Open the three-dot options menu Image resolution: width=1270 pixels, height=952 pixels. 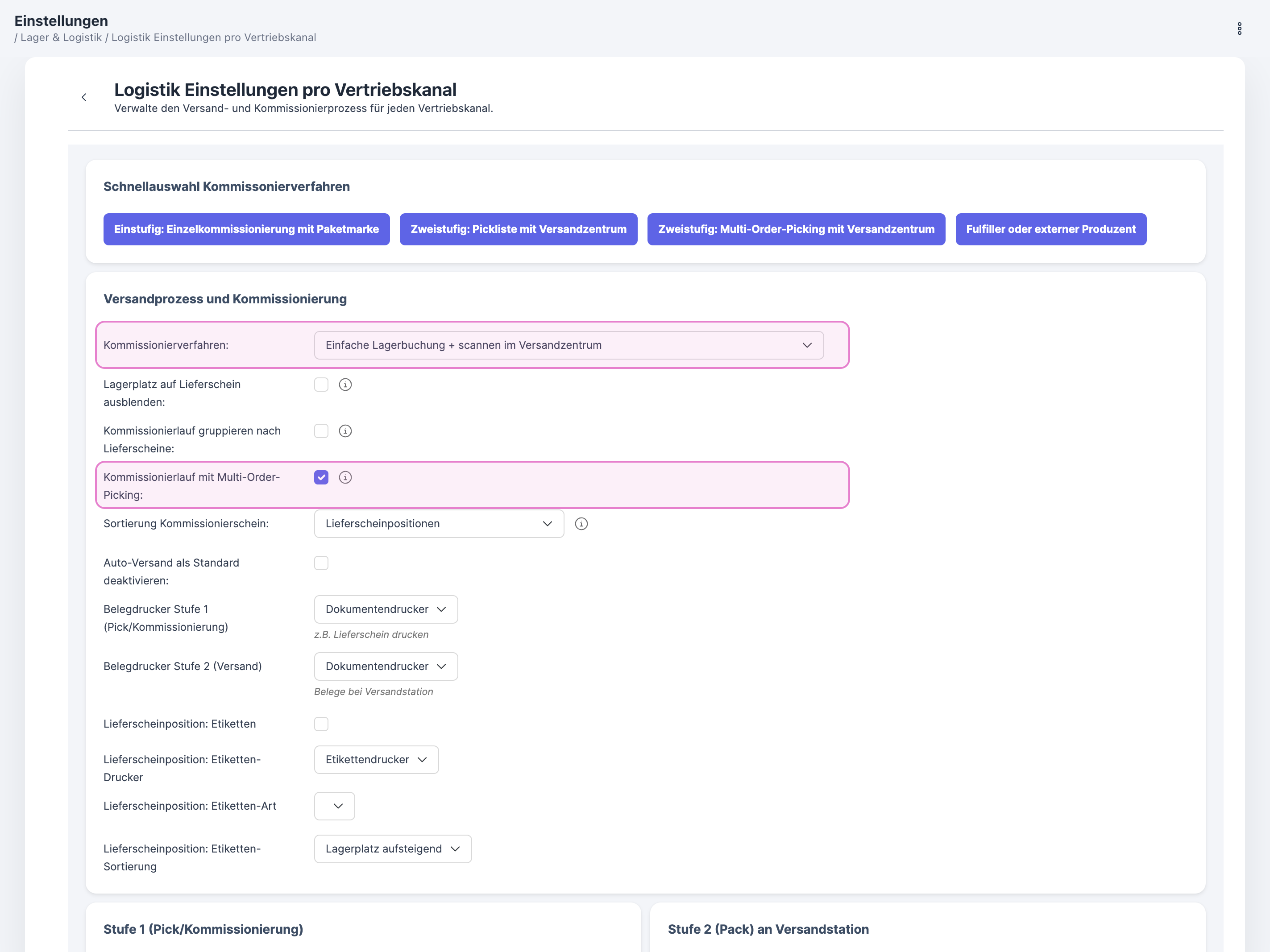[x=1239, y=29]
